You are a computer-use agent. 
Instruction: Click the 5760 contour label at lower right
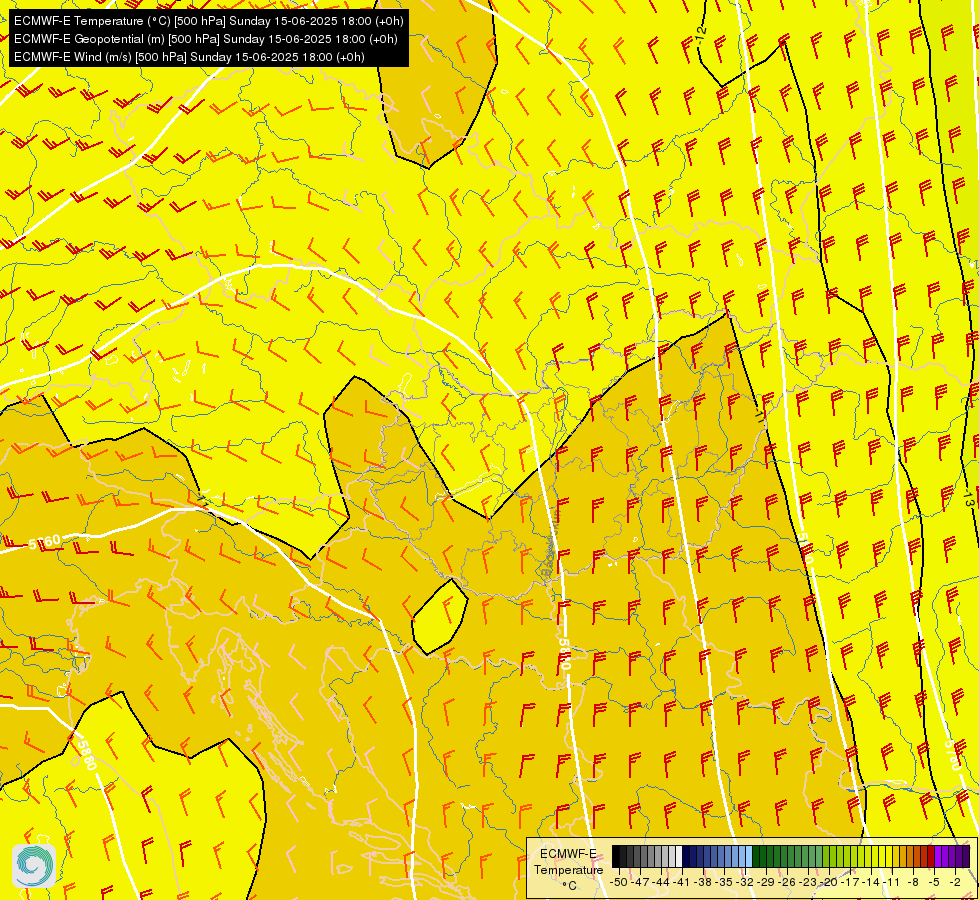(x=953, y=755)
